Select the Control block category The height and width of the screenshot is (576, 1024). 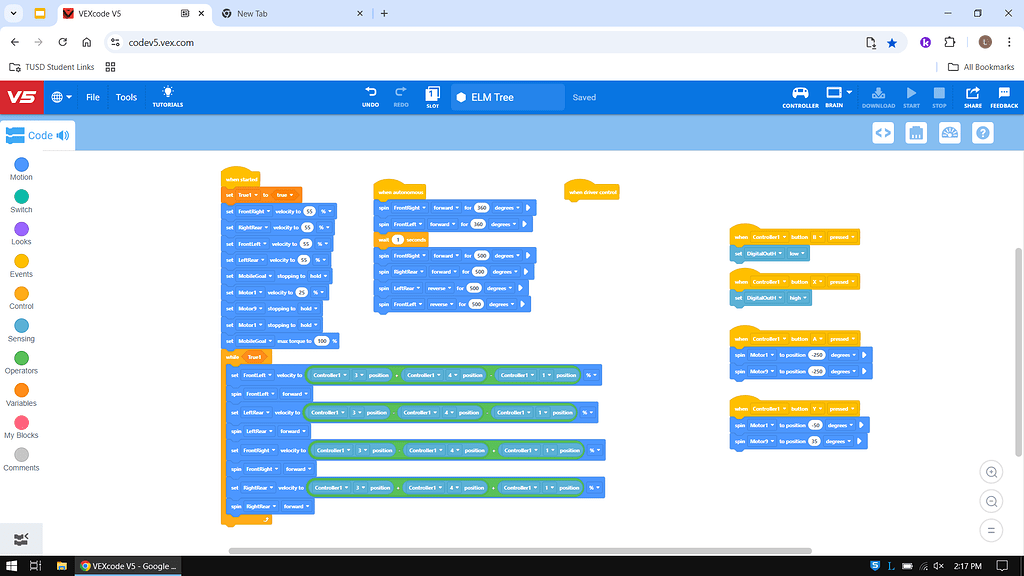(x=21, y=298)
